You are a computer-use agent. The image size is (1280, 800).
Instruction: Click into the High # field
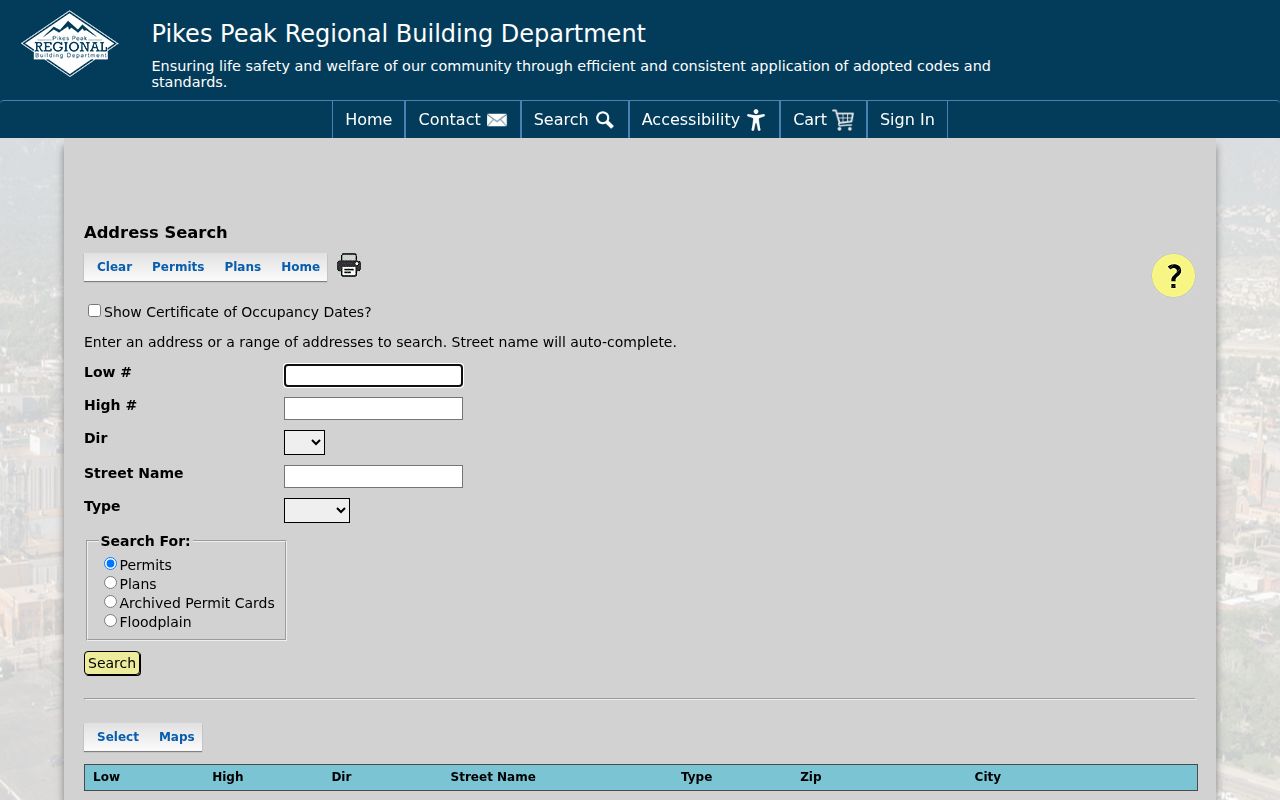[x=373, y=408]
